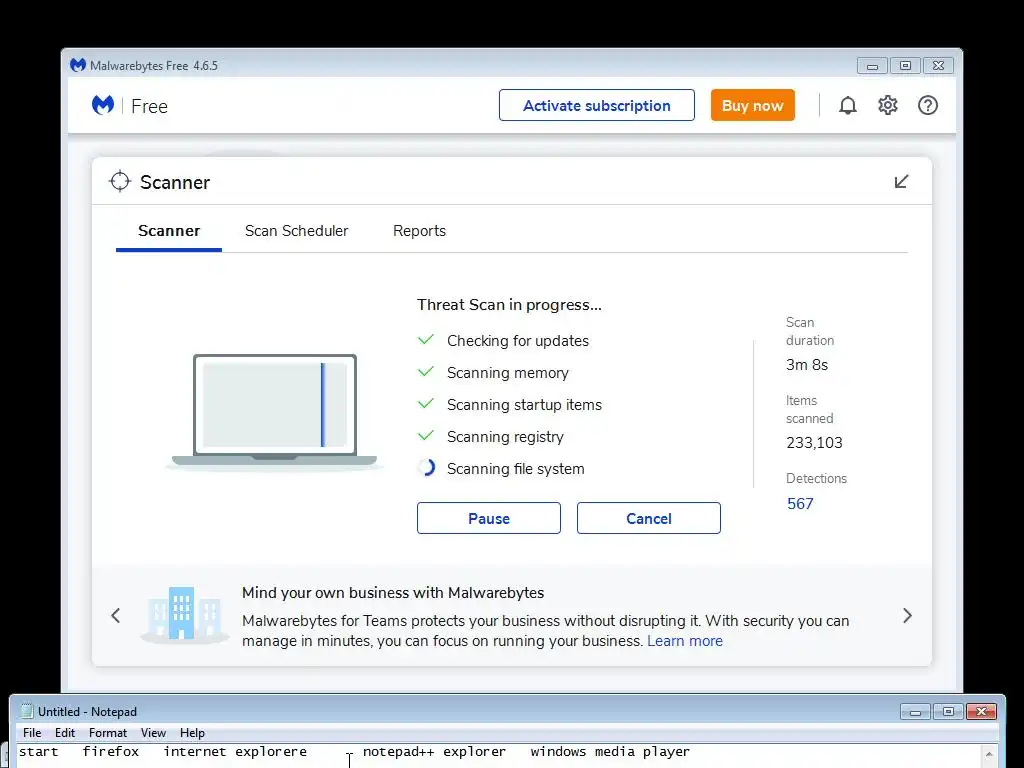The height and width of the screenshot is (768, 1024).
Task: Click the Malwarebytes title bar icon
Action: (78, 65)
